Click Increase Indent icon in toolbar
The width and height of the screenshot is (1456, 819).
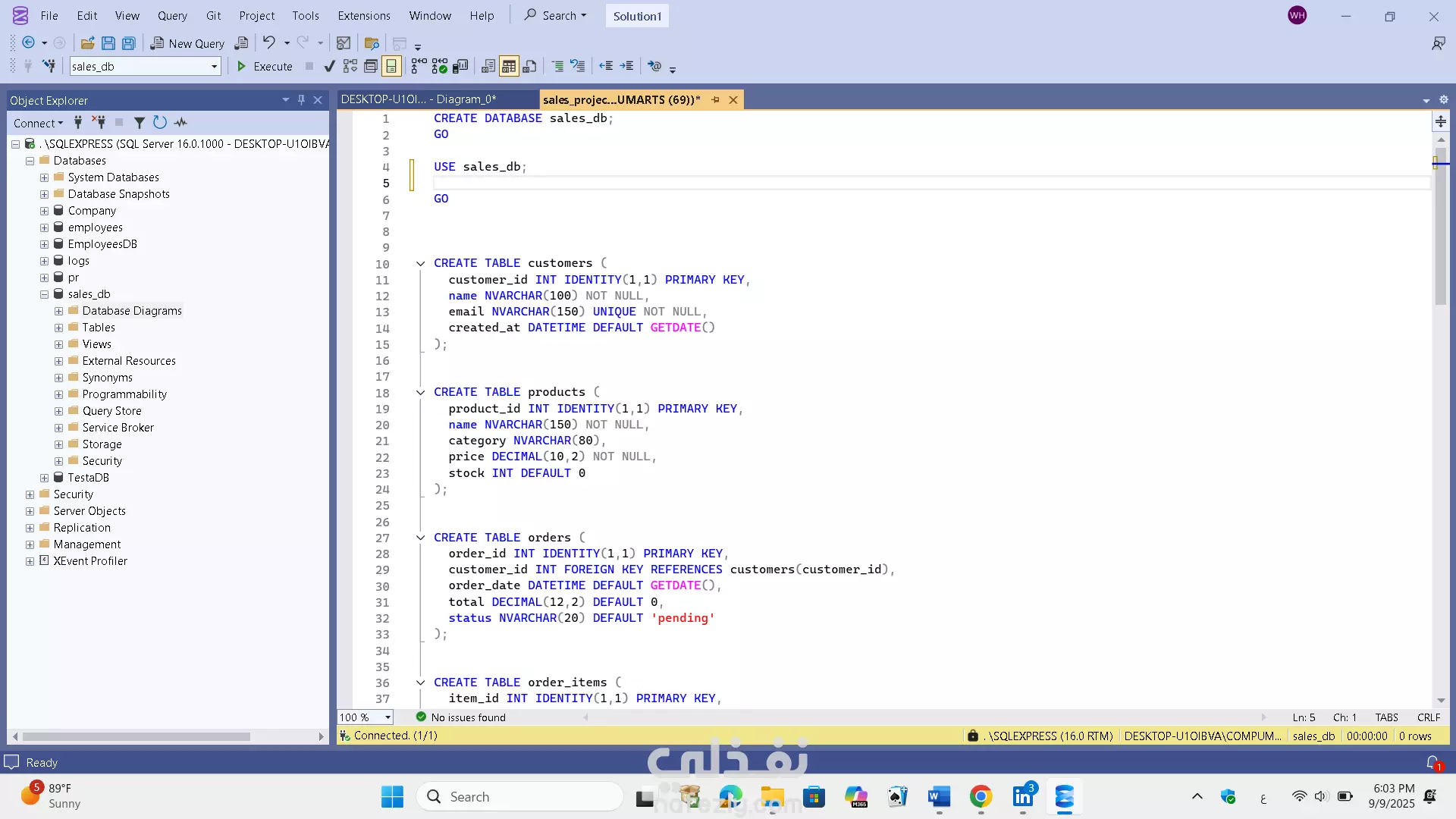626,67
